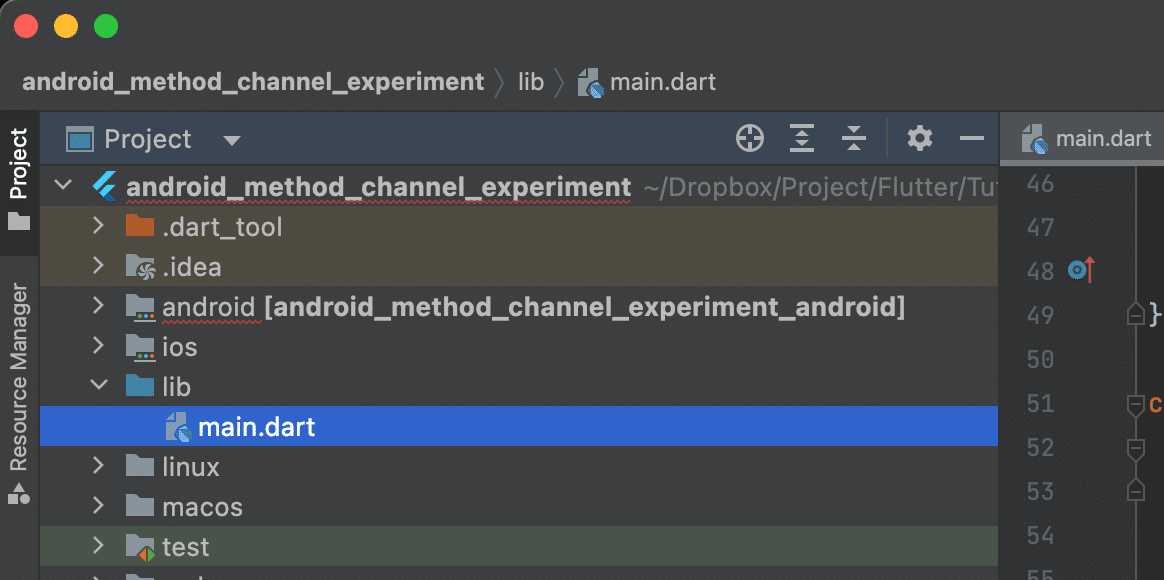Click the project name breadcrumb at the top
This screenshot has height=580, width=1164.
pyautogui.click(x=253, y=81)
